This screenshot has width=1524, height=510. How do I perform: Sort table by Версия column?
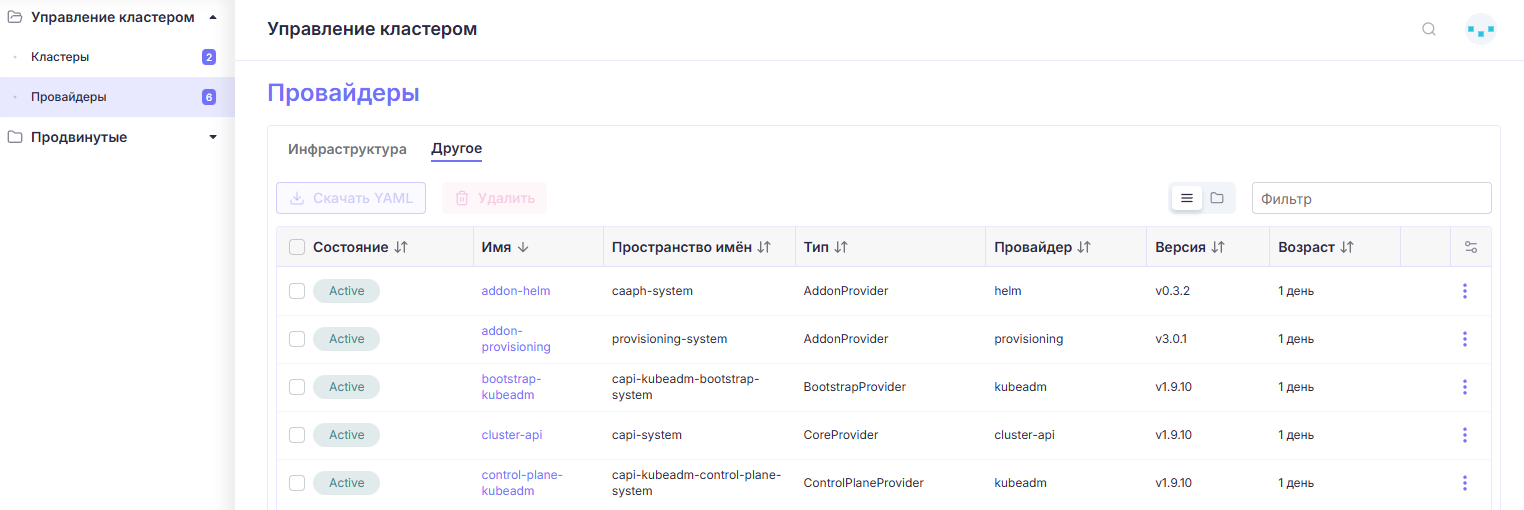tap(1218, 247)
